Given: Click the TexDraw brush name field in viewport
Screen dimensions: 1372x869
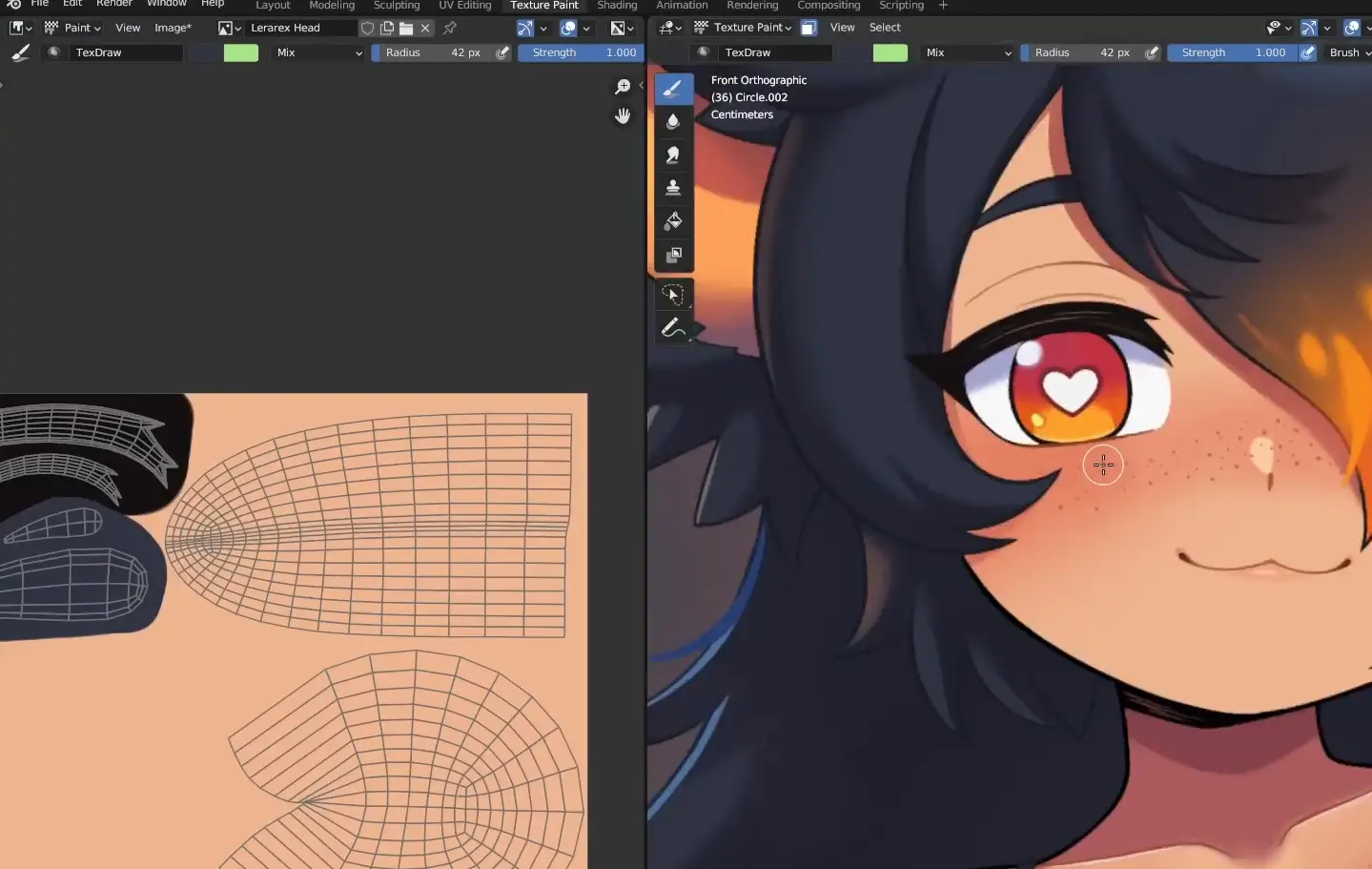Looking at the screenshot, I should point(774,53).
